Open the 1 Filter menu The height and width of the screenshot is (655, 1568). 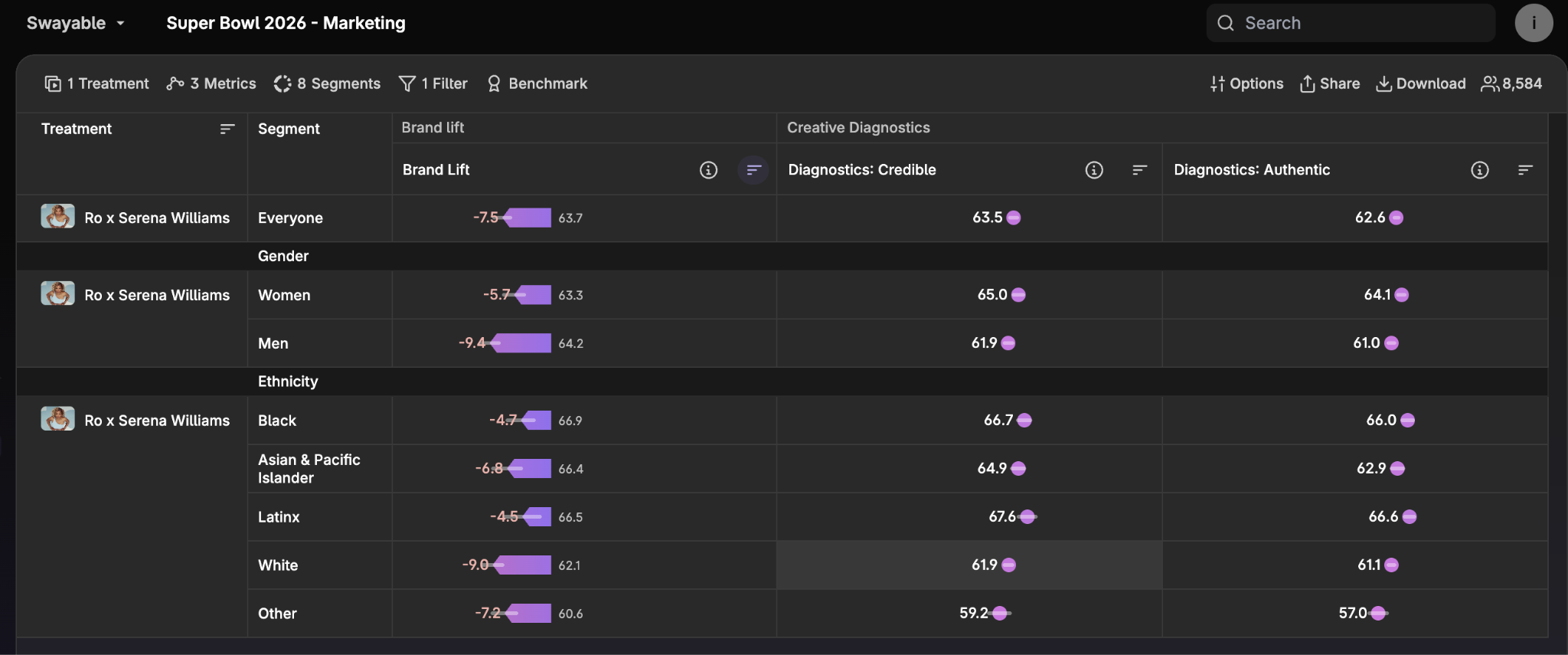pyautogui.click(x=433, y=84)
